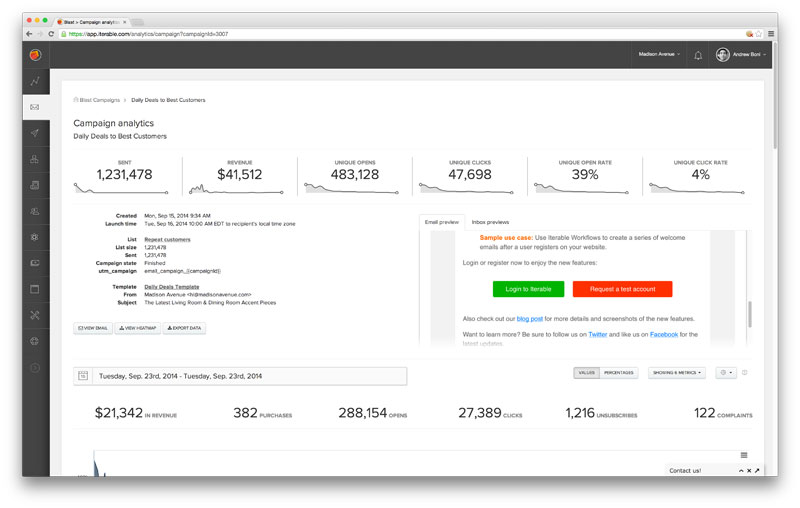The width and height of the screenshot is (800, 508).
Task: Toggle the chart to Values mode
Action: coord(587,373)
